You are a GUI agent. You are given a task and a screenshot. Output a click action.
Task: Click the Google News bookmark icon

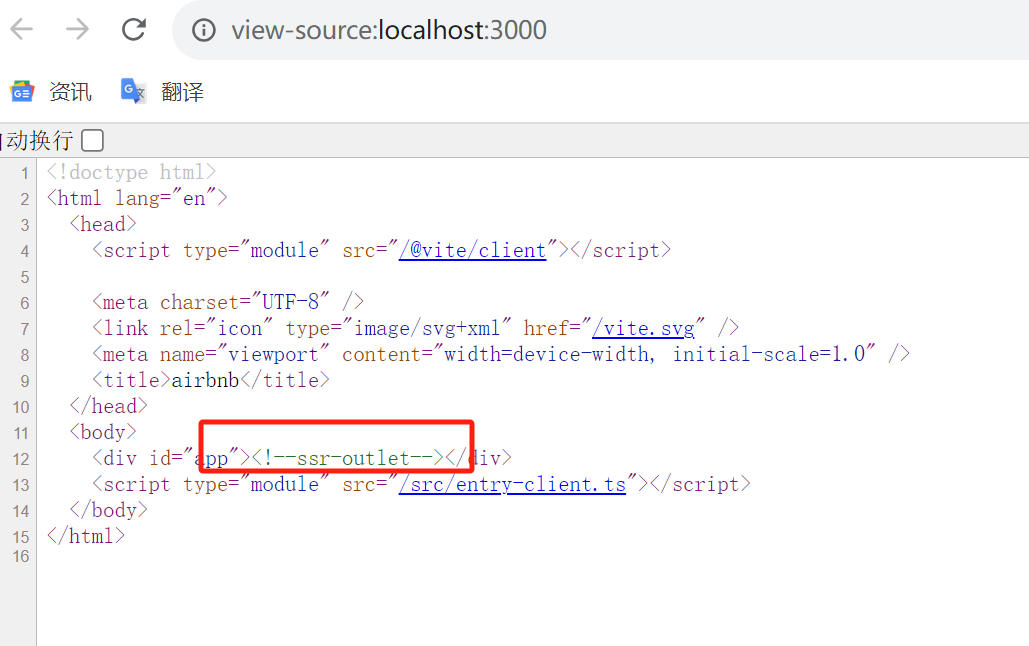click(x=22, y=92)
